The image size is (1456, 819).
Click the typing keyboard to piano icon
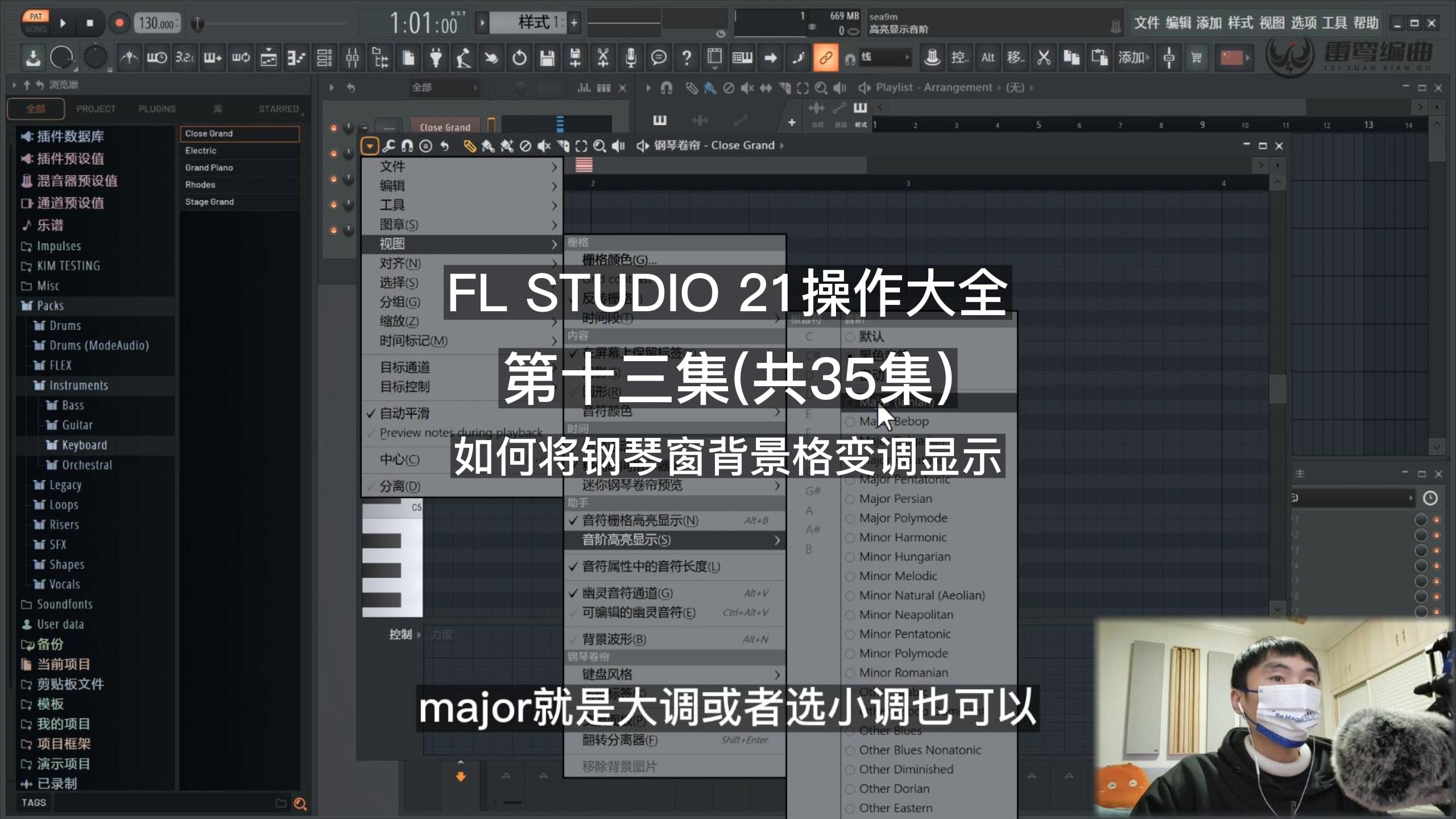[742, 57]
